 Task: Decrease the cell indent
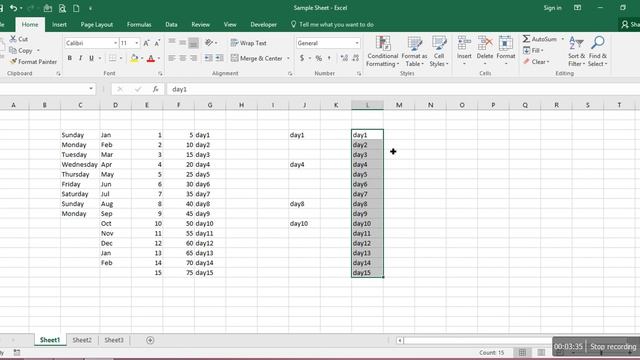pyautogui.click(x=209, y=58)
